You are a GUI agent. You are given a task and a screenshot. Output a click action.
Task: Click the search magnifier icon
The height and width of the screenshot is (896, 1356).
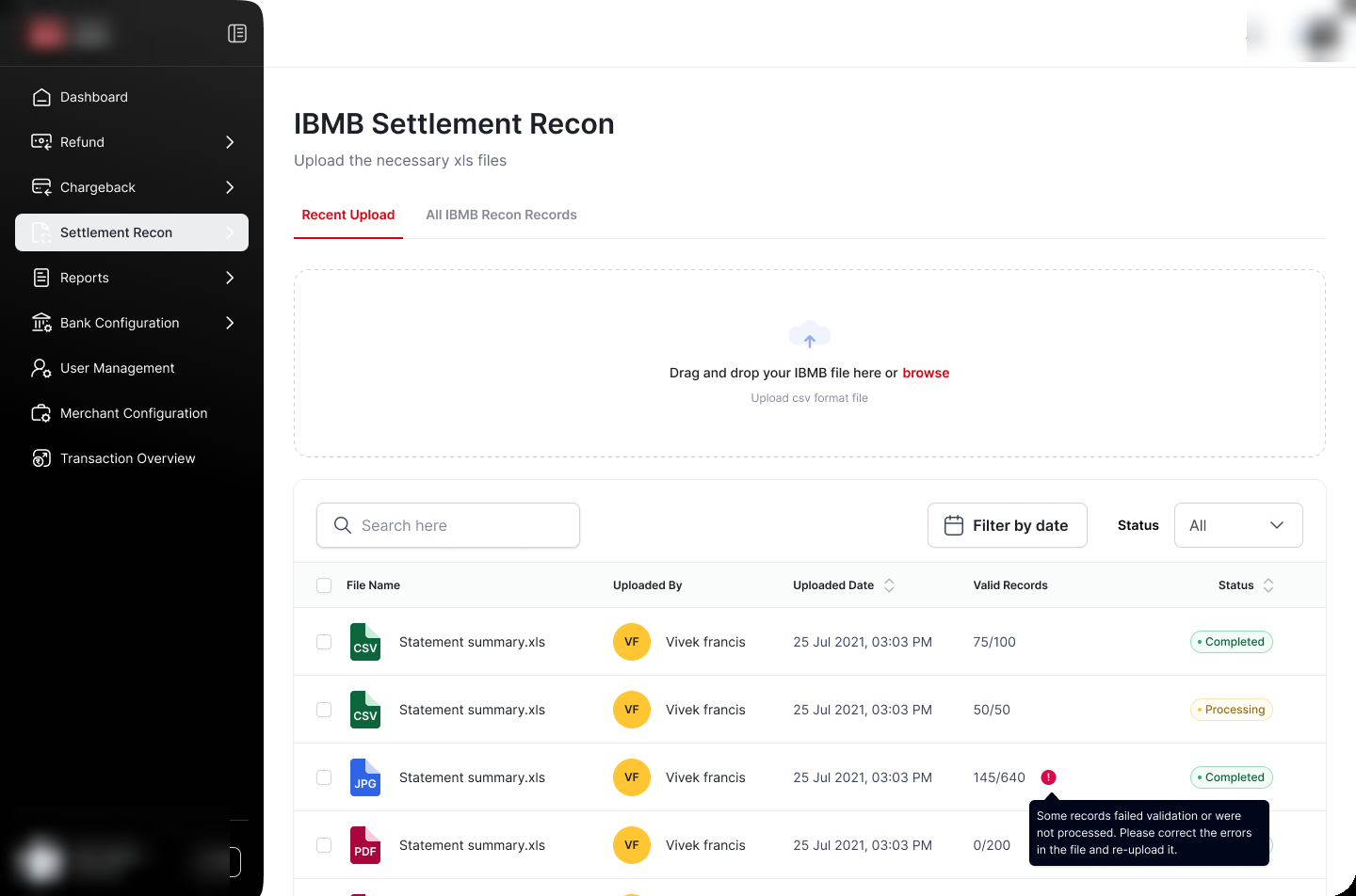point(343,525)
